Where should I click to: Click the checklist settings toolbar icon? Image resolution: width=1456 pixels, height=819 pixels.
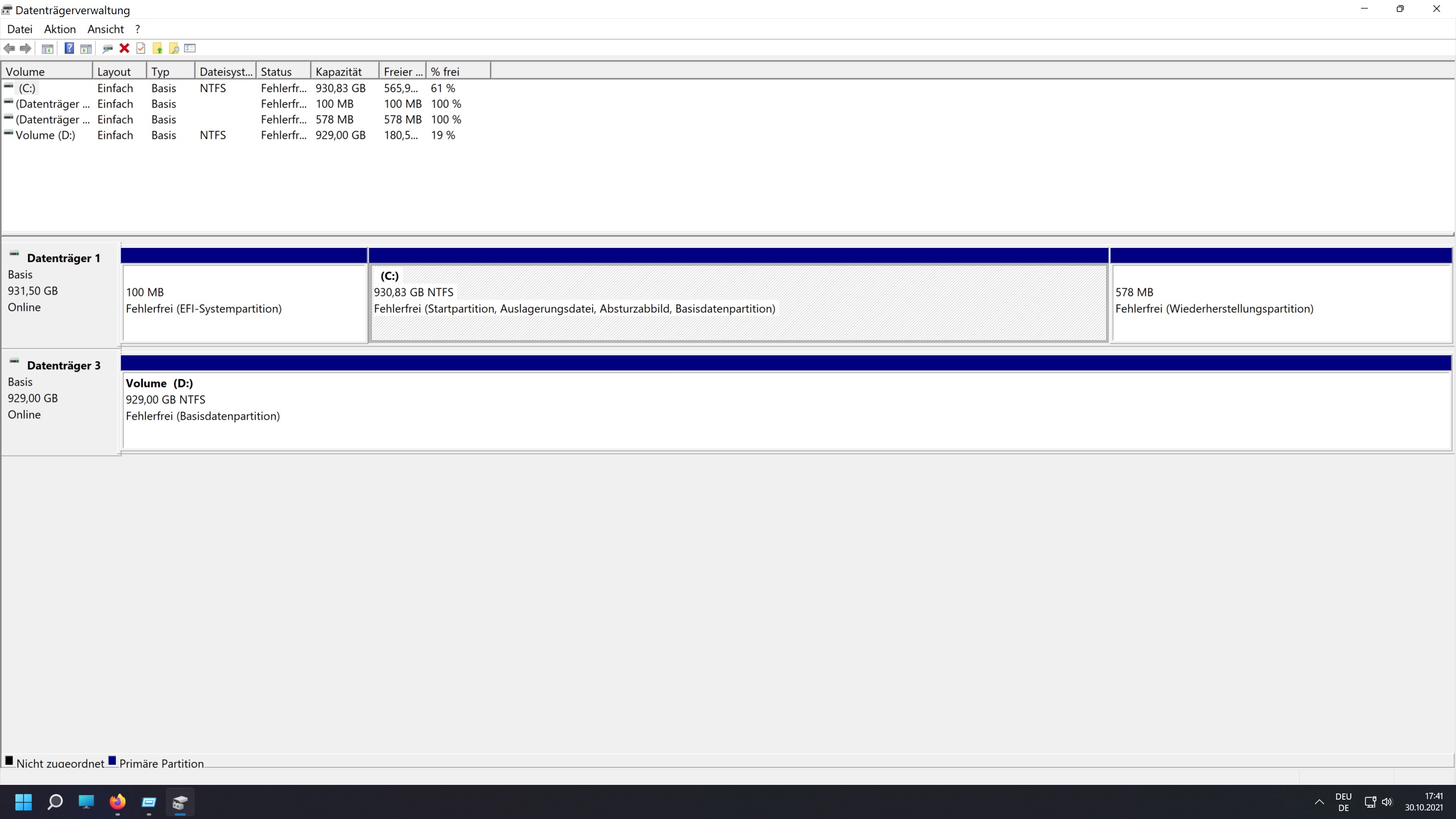click(x=191, y=48)
